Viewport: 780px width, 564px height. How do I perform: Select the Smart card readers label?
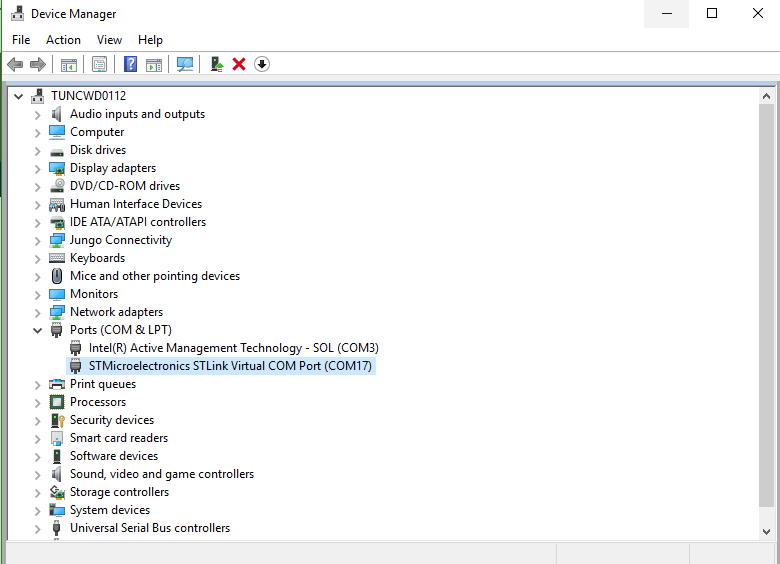[x=119, y=438]
